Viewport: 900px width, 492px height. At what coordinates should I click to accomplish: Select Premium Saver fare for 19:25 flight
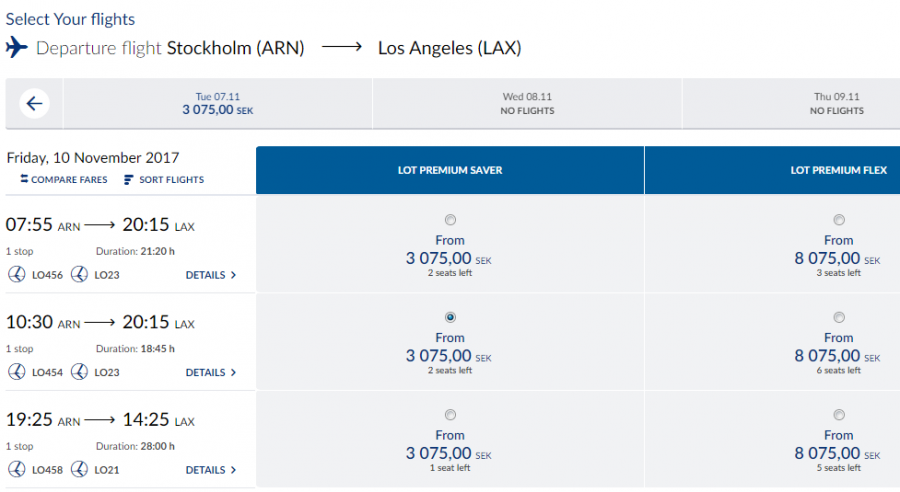450,415
